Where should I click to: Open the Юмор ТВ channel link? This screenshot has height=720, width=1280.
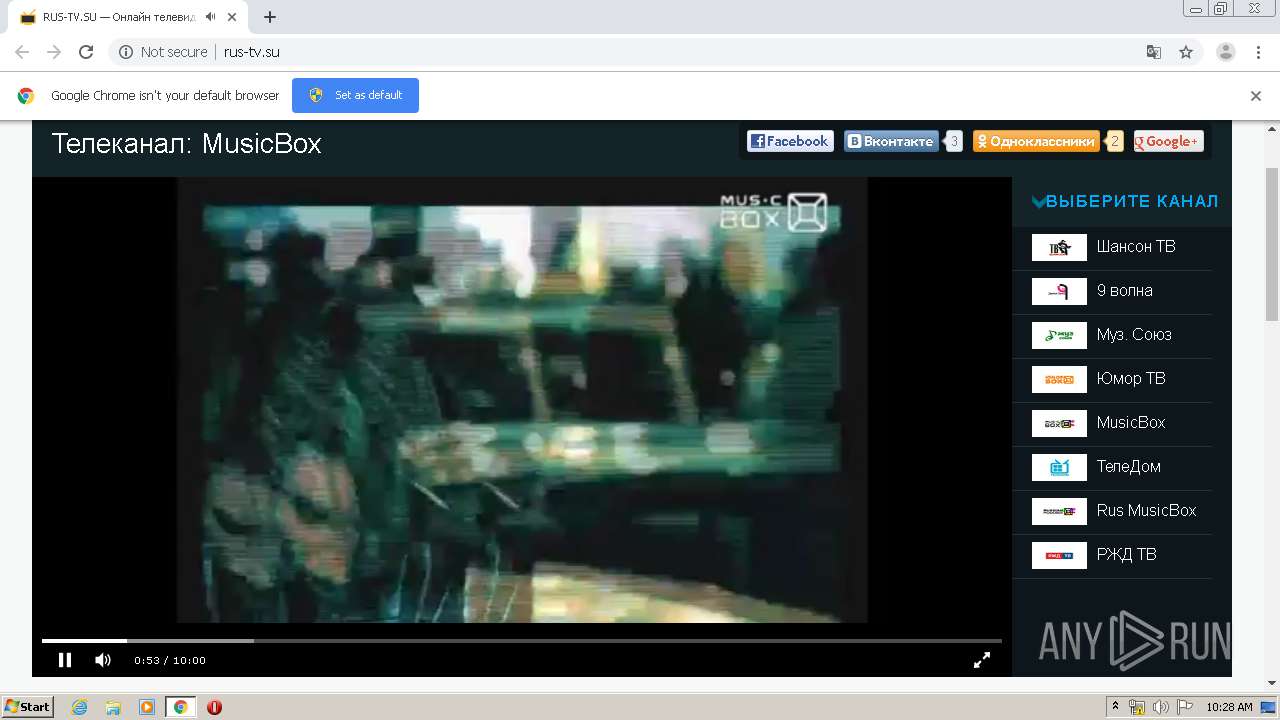pyautogui.click(x=1131, y=379)
